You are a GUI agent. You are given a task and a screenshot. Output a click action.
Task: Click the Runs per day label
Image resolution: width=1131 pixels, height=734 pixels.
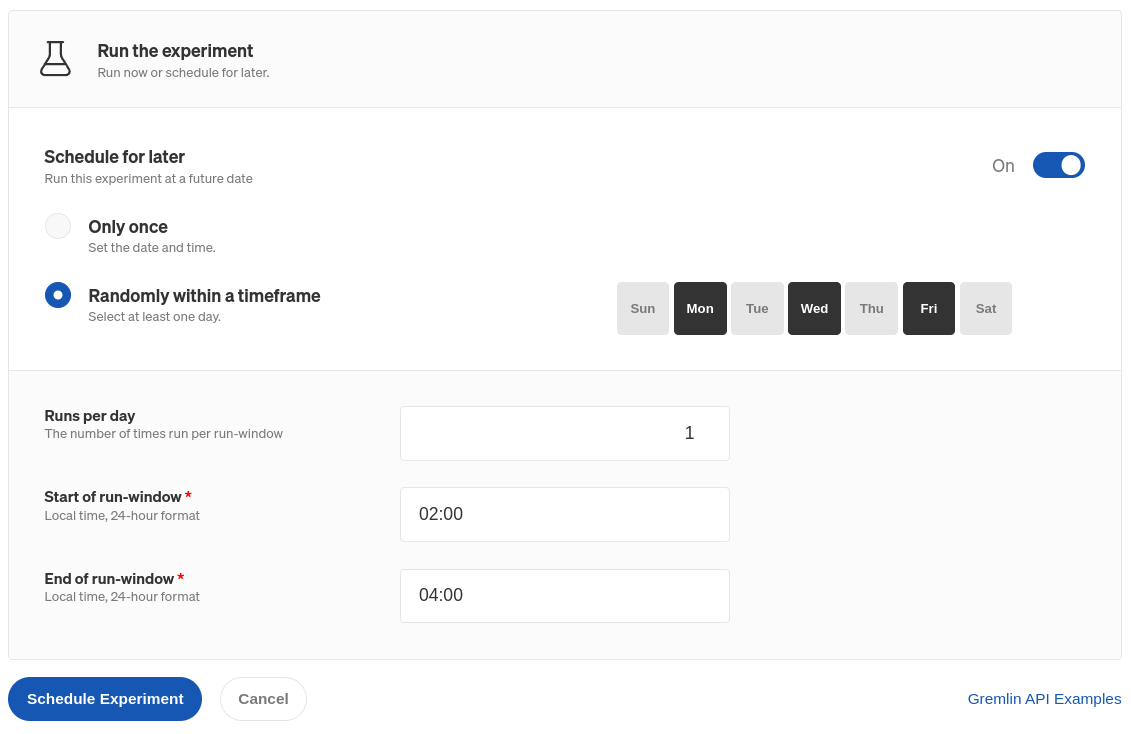click(89, 415)
